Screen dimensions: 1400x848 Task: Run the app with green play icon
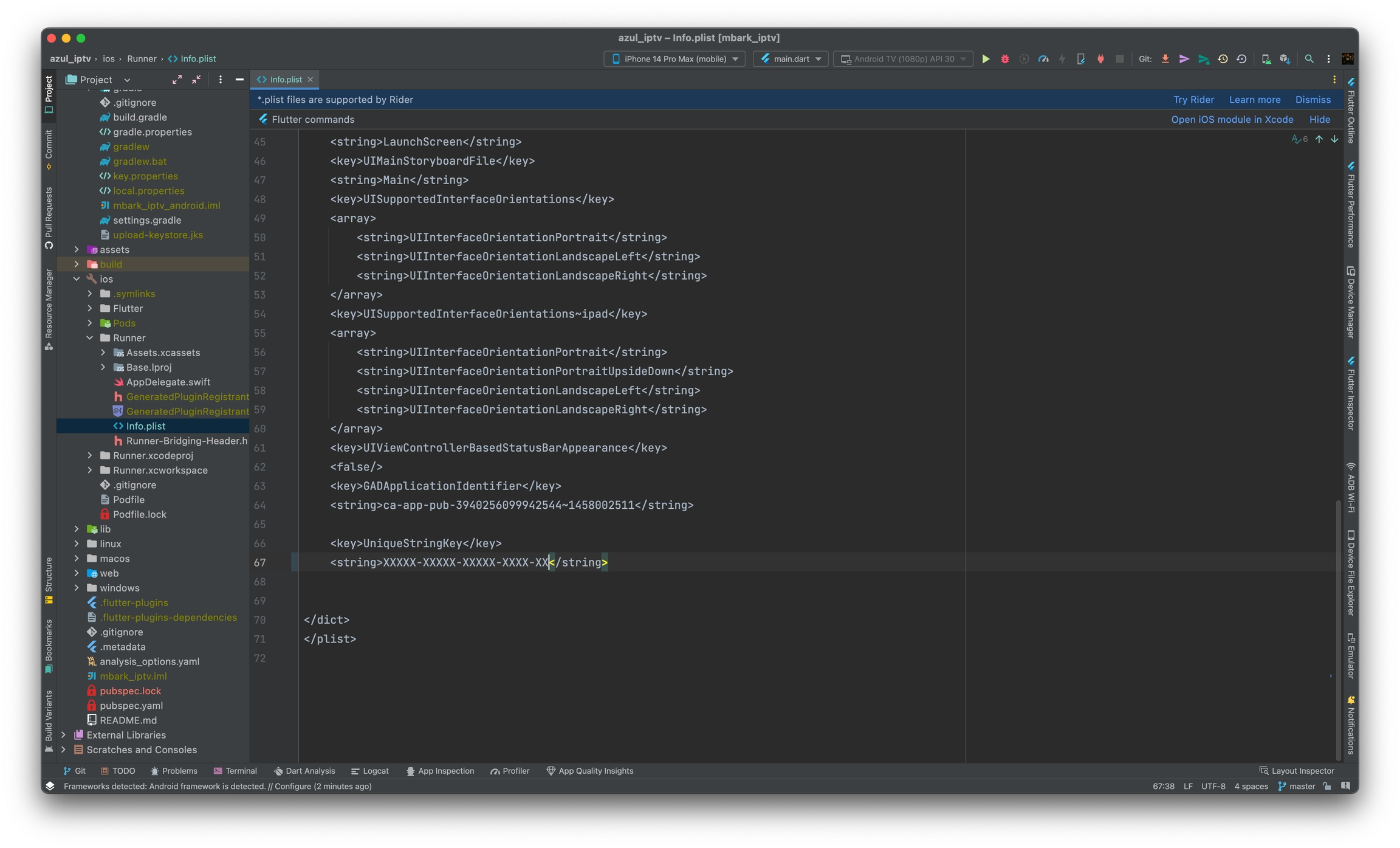(x=986, y=59)
